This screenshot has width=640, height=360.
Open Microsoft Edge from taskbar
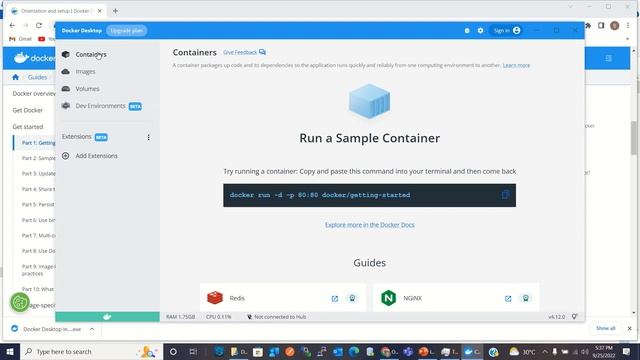pos(353,351)
